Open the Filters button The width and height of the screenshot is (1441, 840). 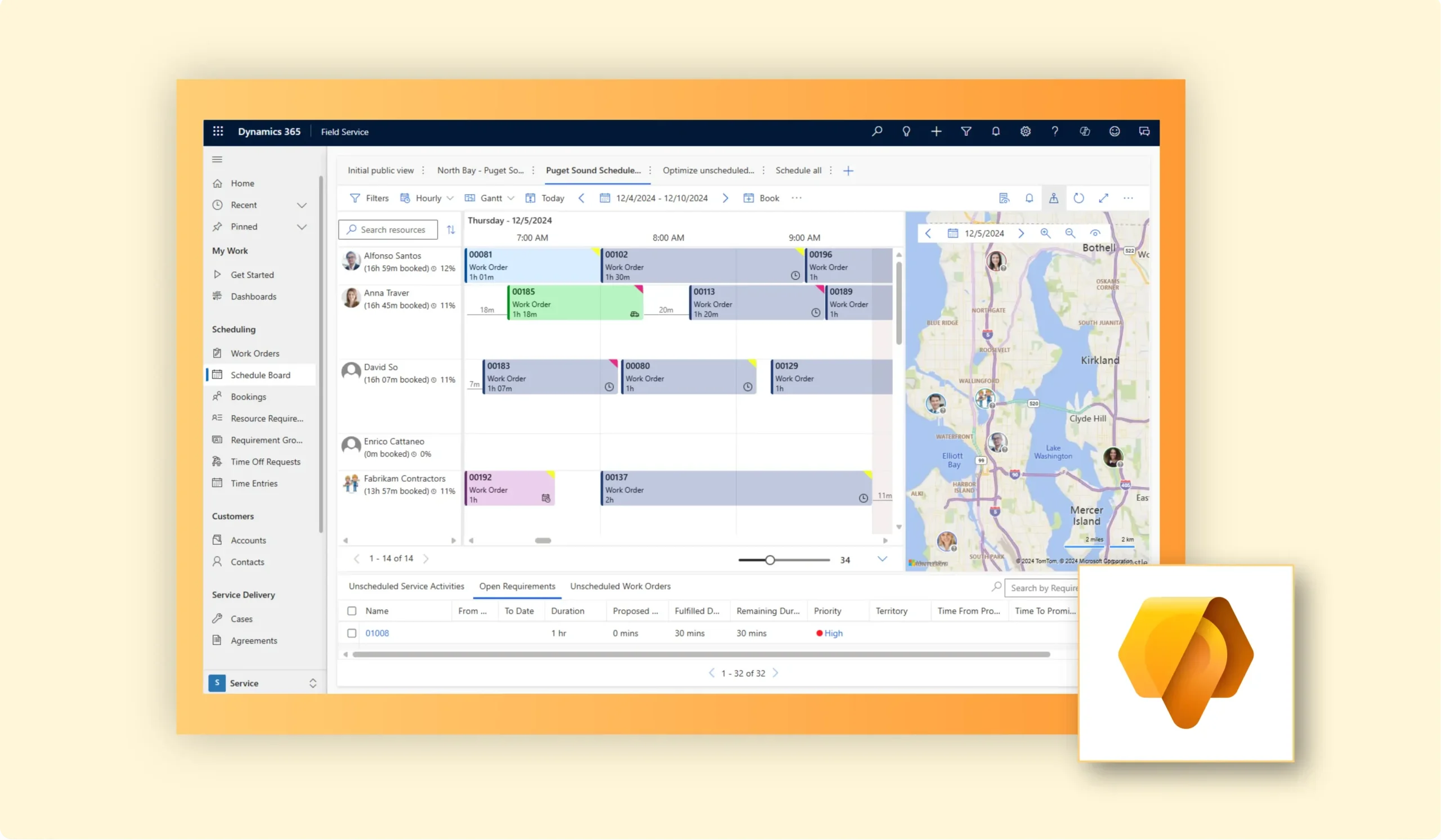click(x=369, y=198)
